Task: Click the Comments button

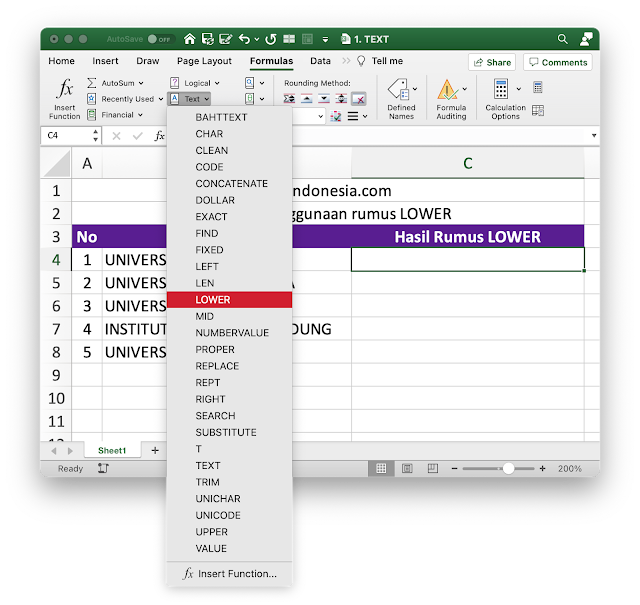Action: coord(558,62)
